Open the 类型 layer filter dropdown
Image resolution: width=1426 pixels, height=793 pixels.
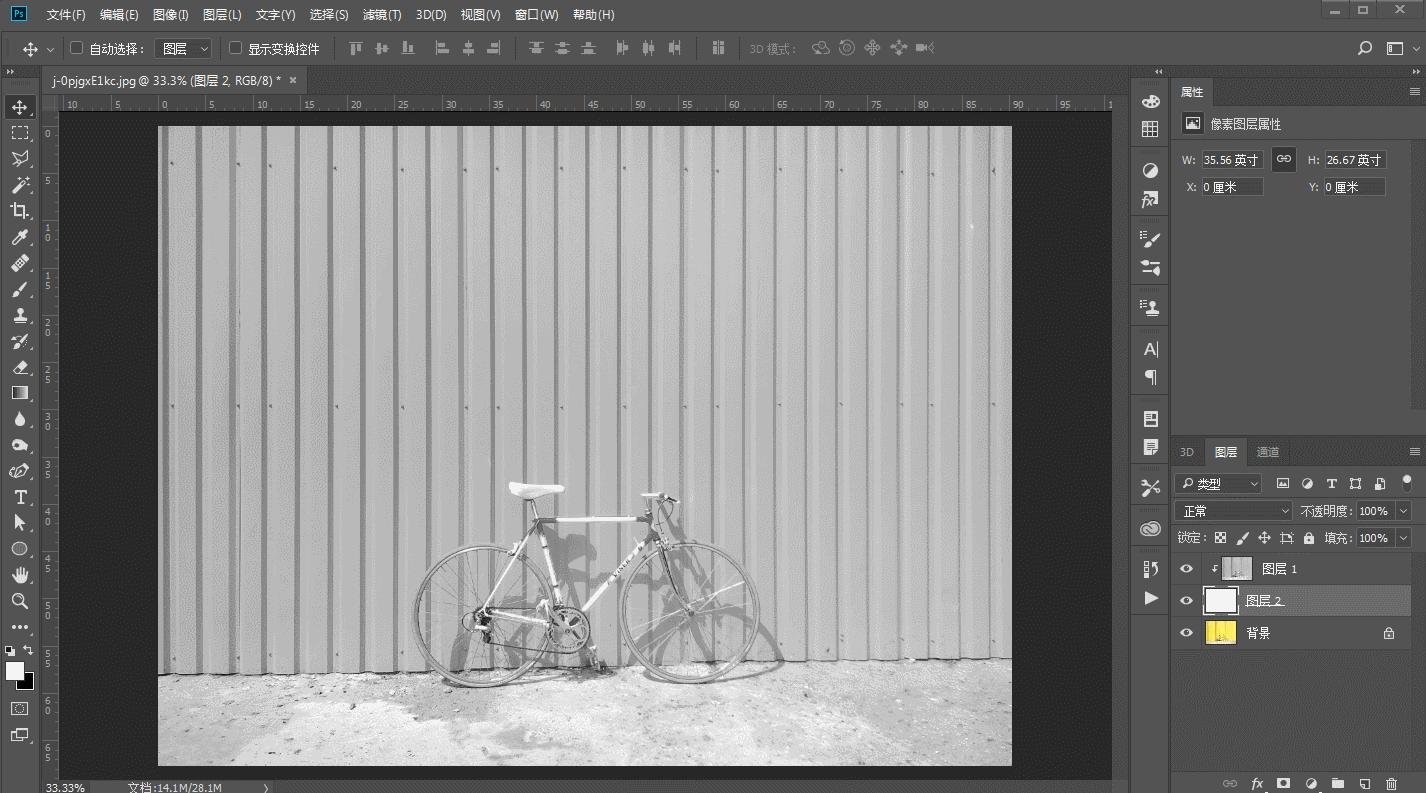(1218, 484)
